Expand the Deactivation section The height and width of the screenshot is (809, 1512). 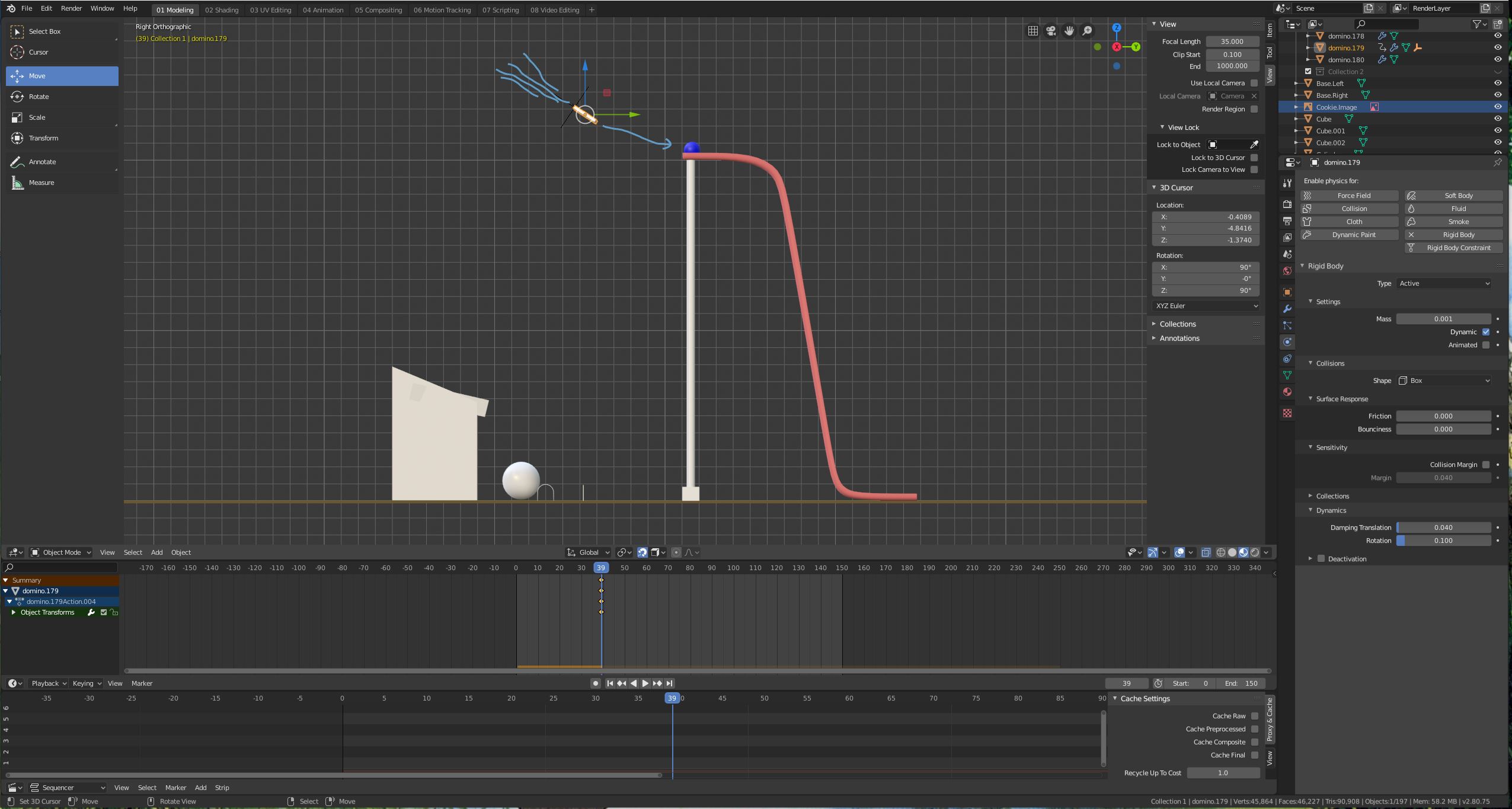click(x=1310, y=559)
